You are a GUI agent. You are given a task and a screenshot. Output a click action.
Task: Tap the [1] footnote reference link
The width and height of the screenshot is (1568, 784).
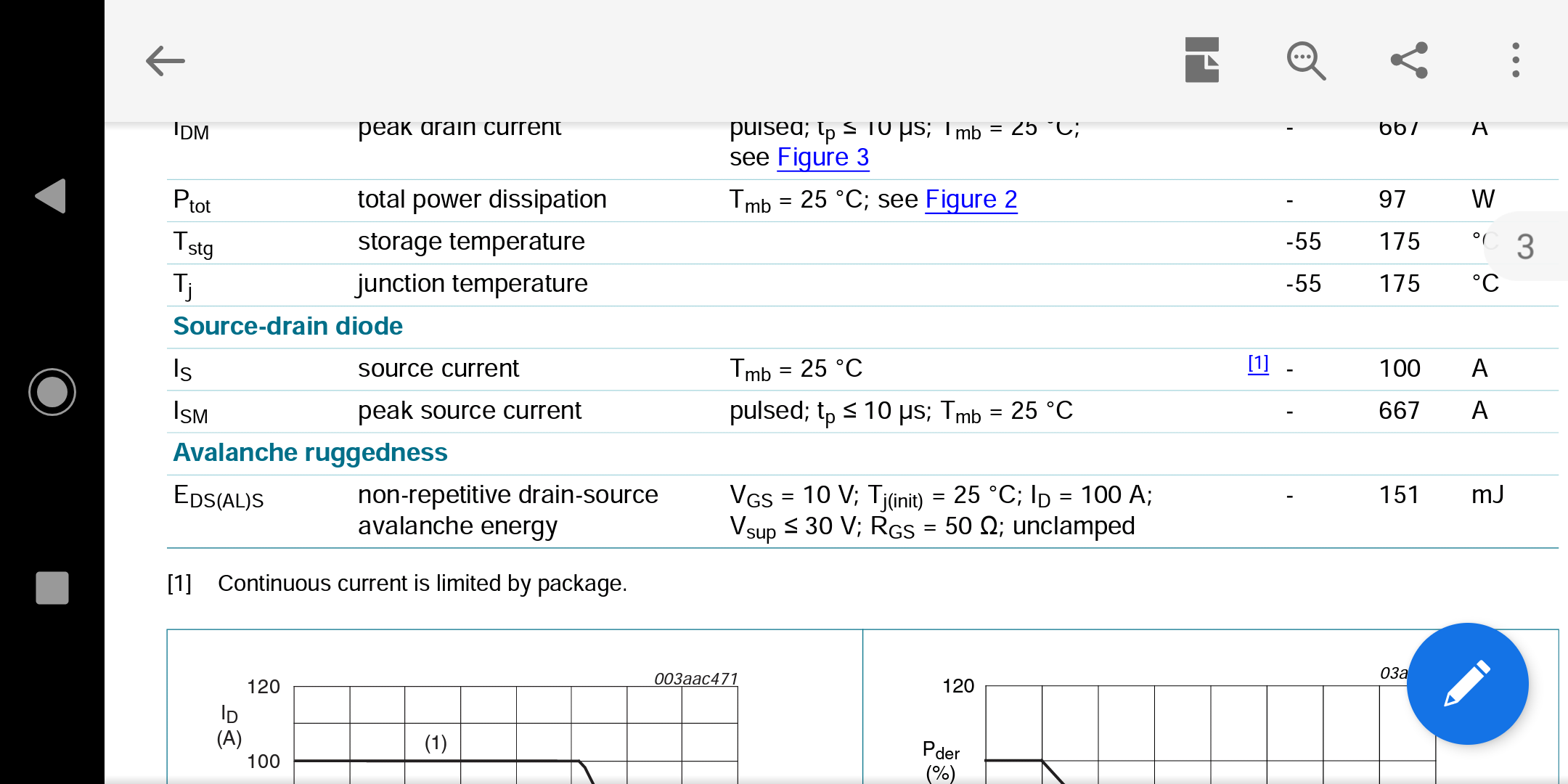(1258, 364)
